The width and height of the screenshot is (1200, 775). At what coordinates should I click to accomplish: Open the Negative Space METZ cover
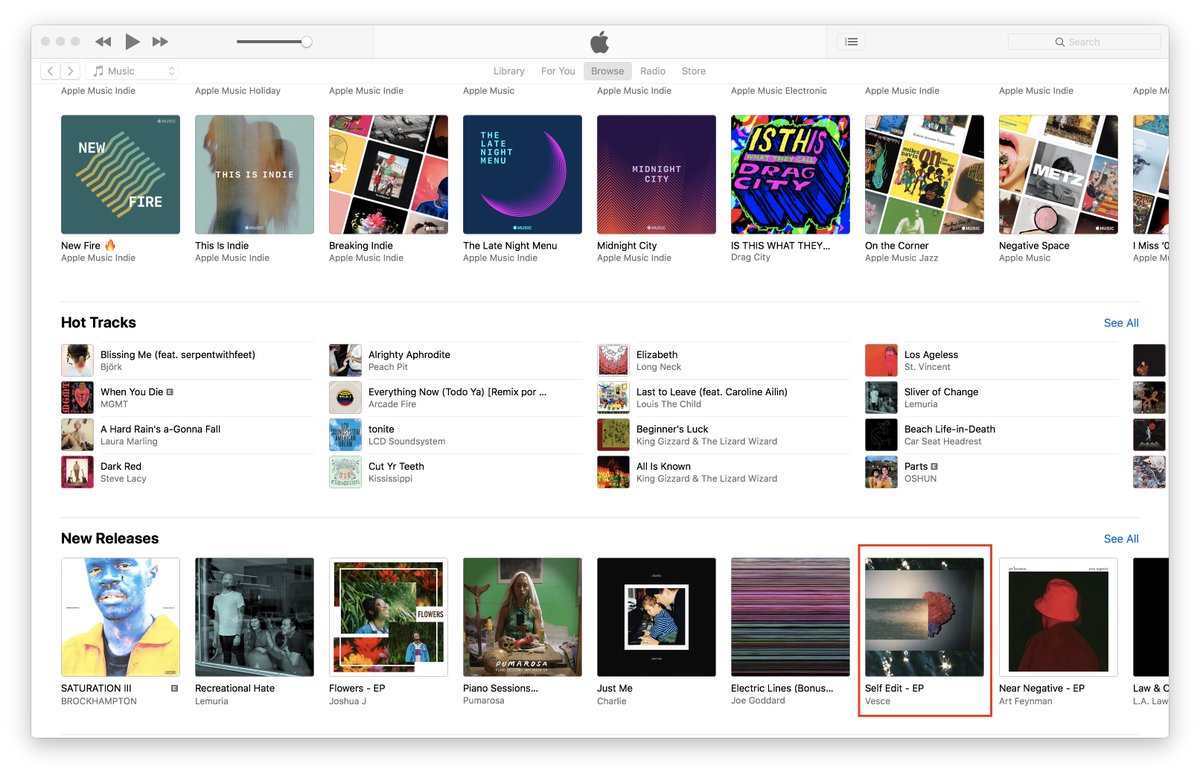click(x=1058, y=174)
